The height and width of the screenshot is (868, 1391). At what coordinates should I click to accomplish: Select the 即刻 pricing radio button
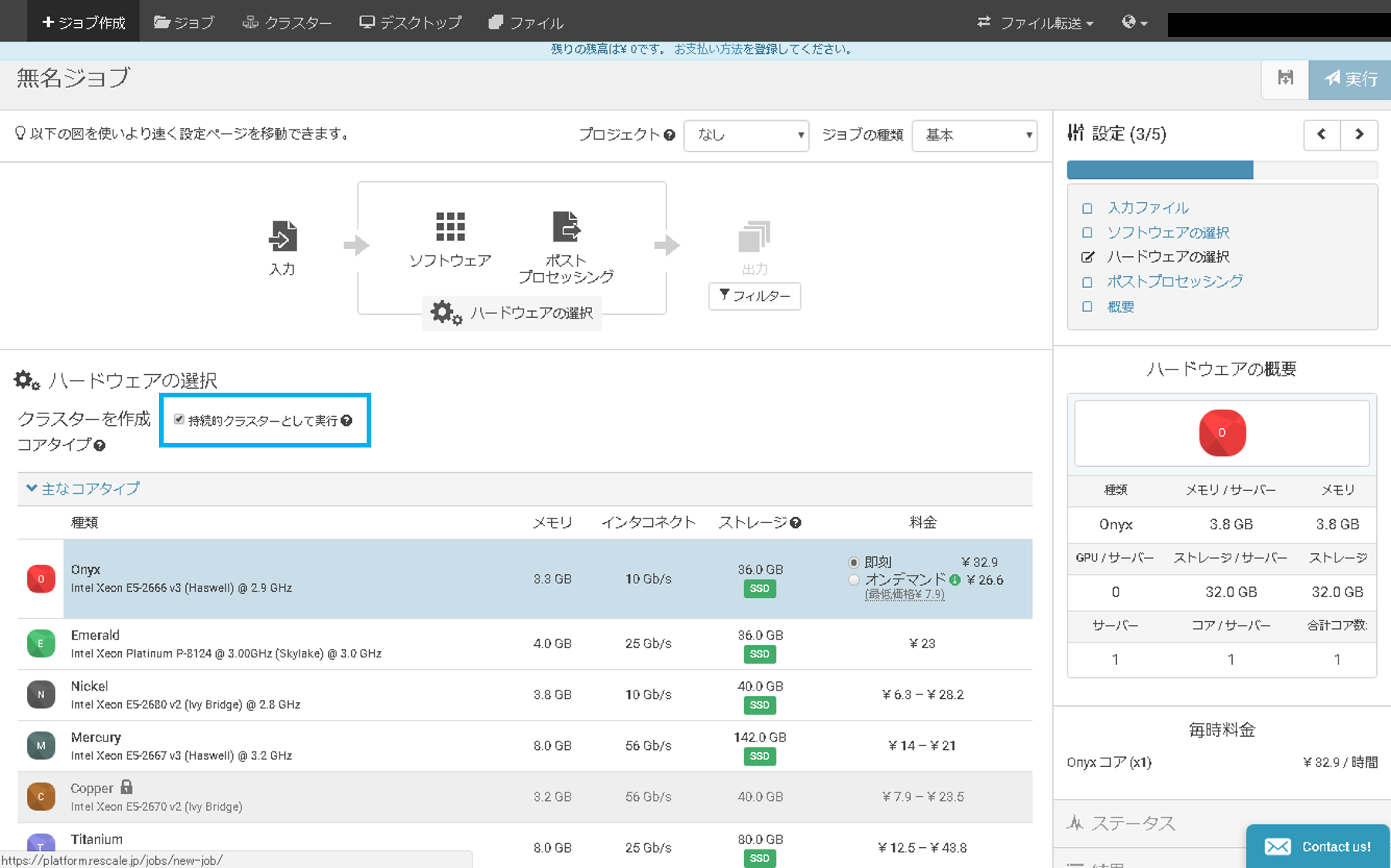[x=854, y=562]
